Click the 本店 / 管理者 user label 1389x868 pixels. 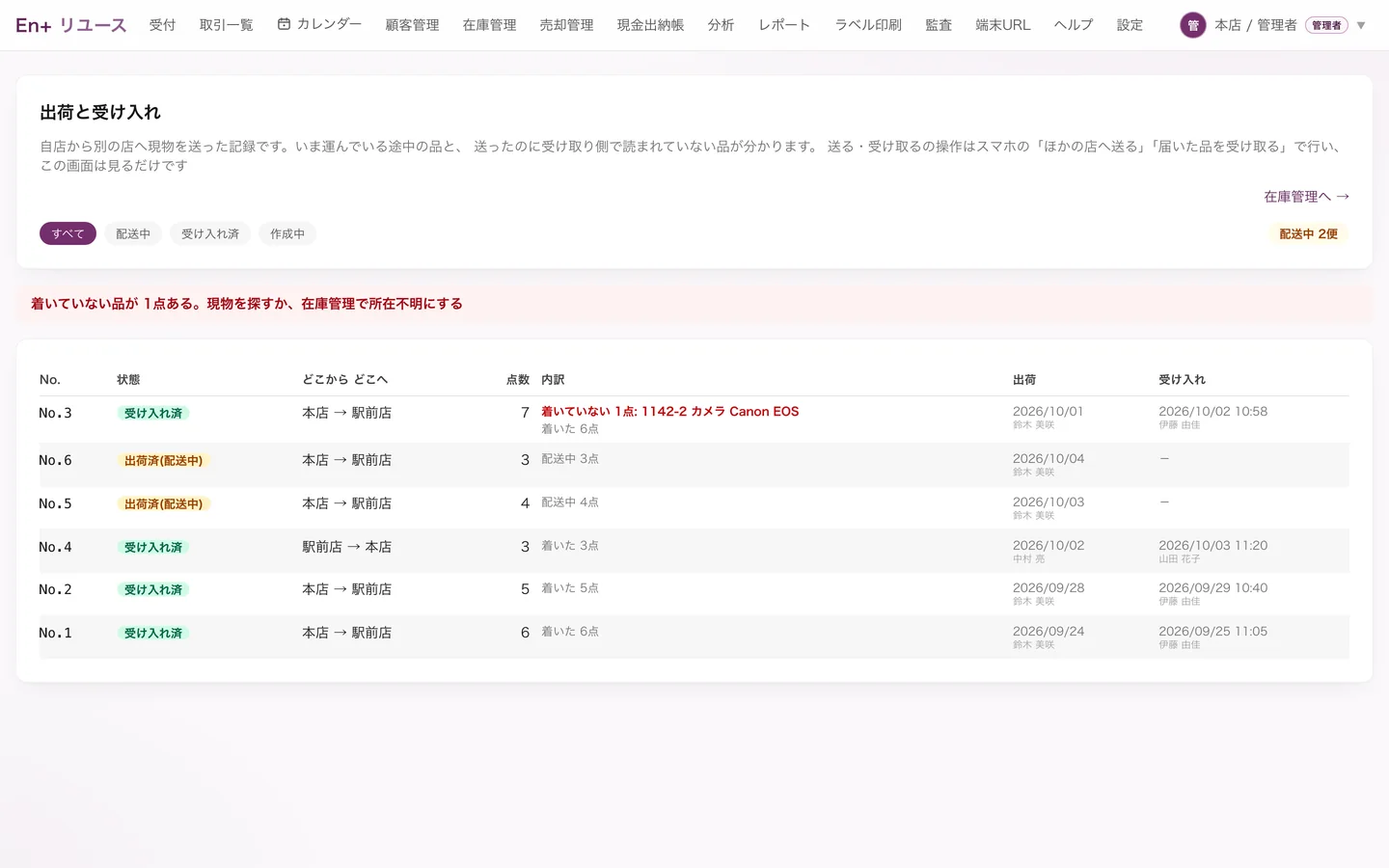(x=1255, y=25)
